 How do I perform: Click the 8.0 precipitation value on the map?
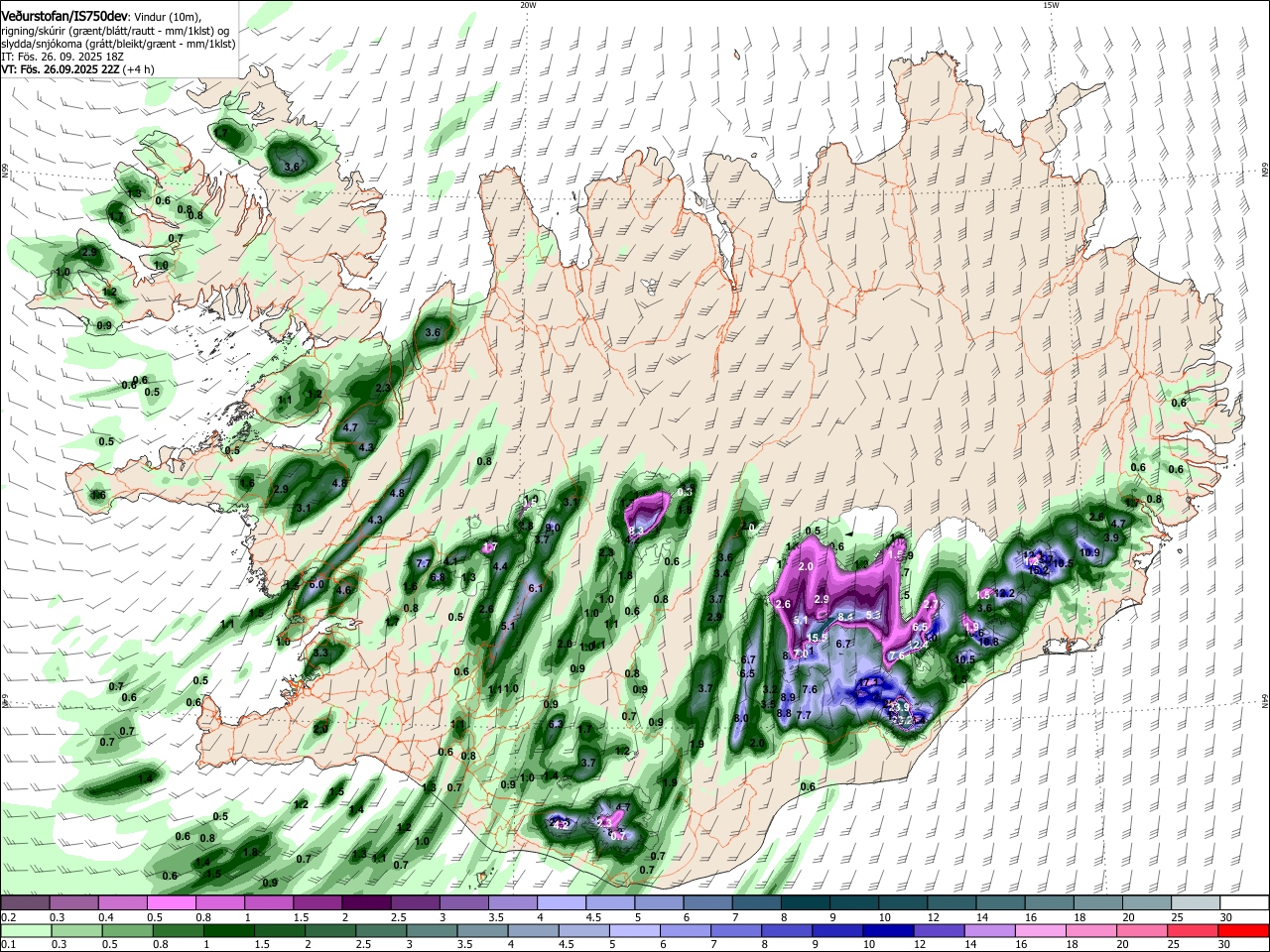pyautogui.click(x=741, y=718)
